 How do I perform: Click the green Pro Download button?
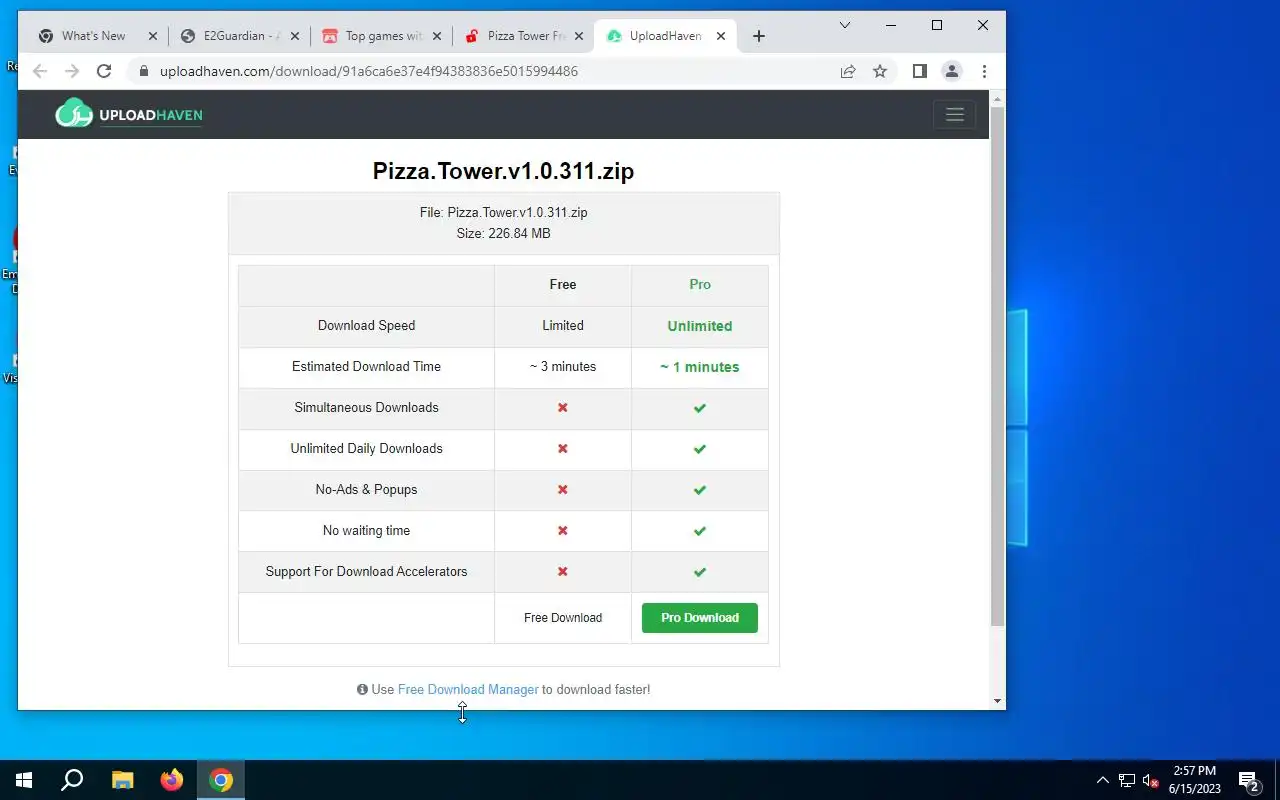click(x=700, y=618)
